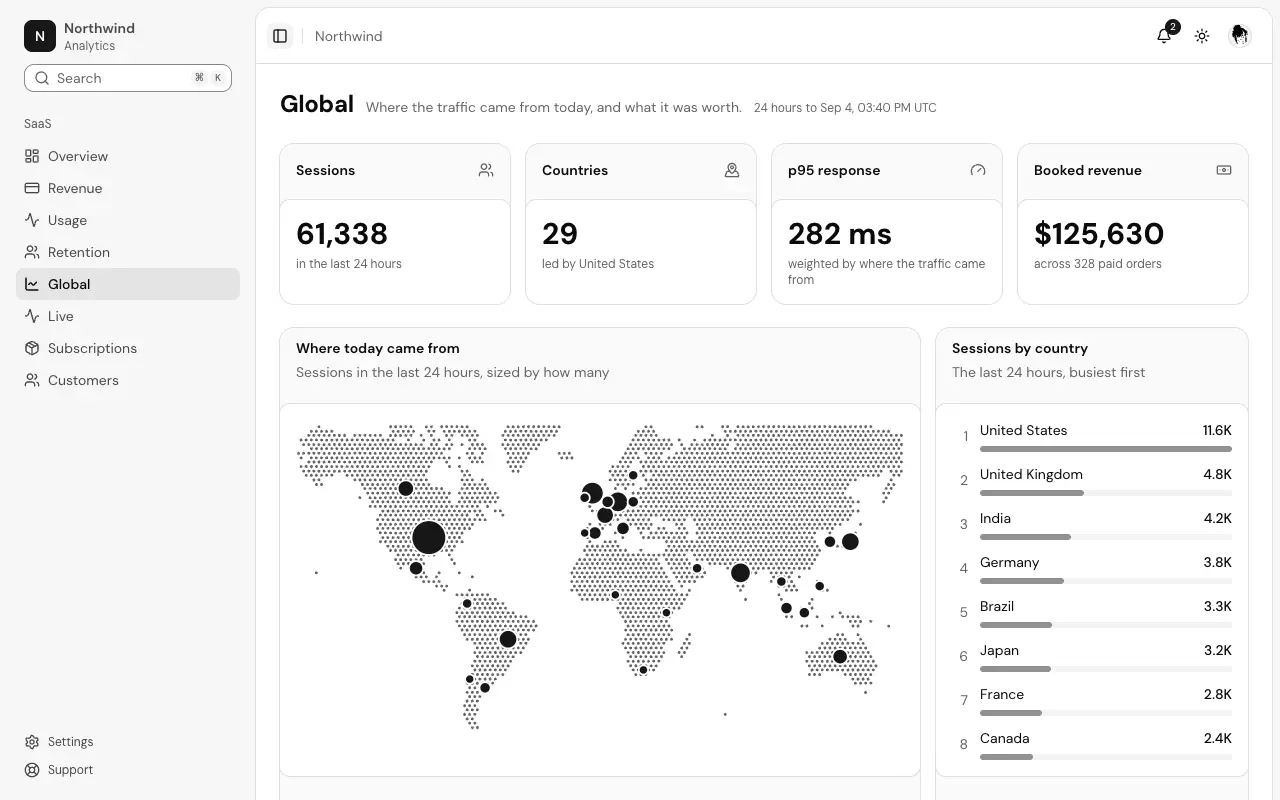This screenshot has width=1280, height=800.
Task: Click the 11.6K value for United States
Action: 1217,430
